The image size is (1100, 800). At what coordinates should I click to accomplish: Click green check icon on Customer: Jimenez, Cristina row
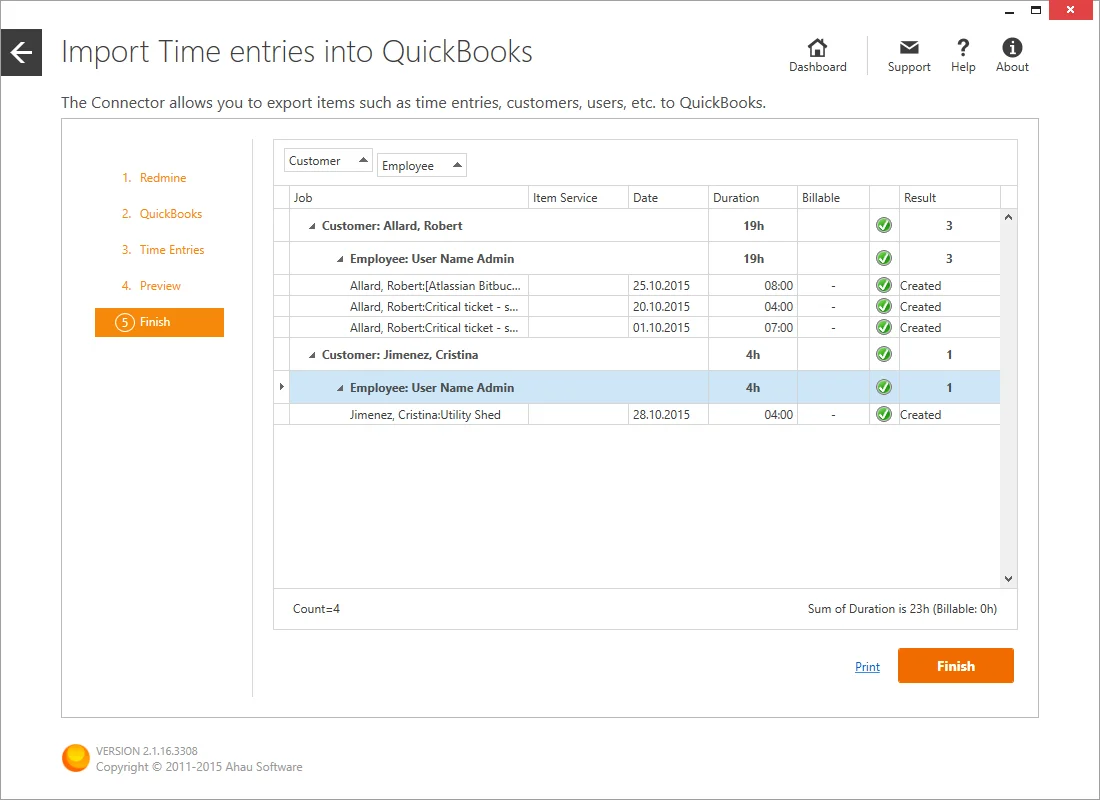tap(884, 354)
